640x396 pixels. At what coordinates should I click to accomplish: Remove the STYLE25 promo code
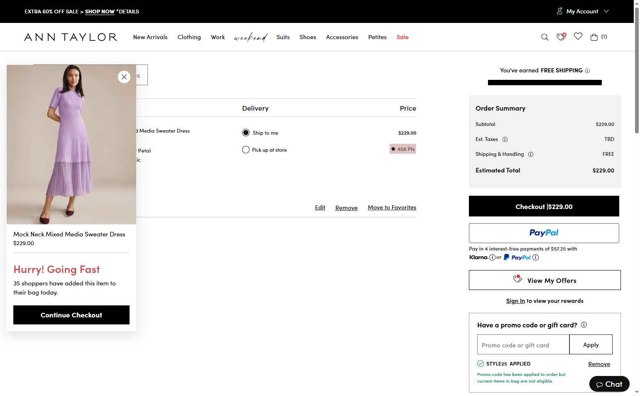coord(599,364)
